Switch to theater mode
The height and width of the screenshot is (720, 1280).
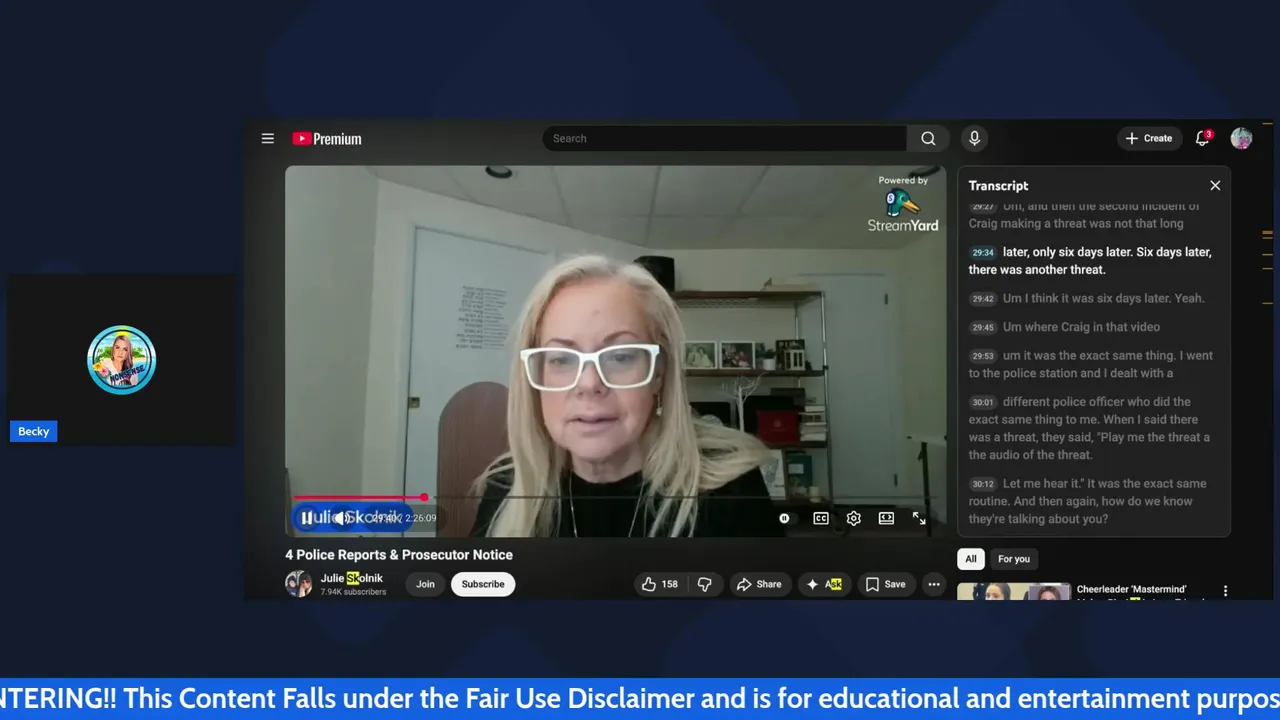[886, 518]
